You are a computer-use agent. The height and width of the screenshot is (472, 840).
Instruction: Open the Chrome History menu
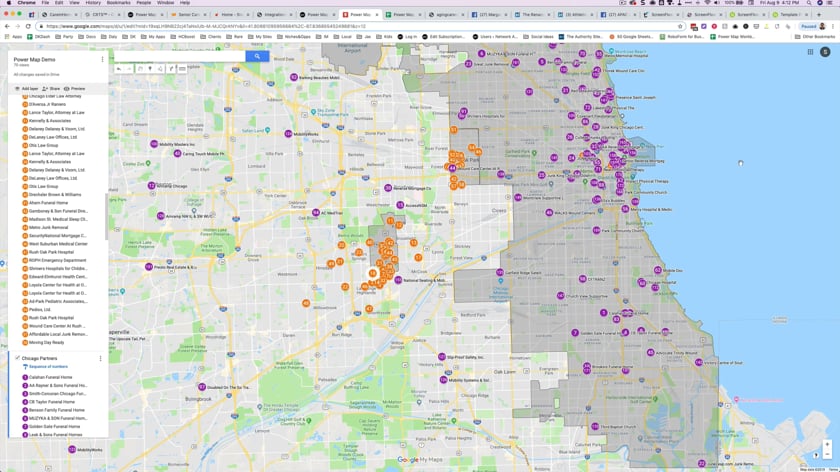(x=93, y=3)
